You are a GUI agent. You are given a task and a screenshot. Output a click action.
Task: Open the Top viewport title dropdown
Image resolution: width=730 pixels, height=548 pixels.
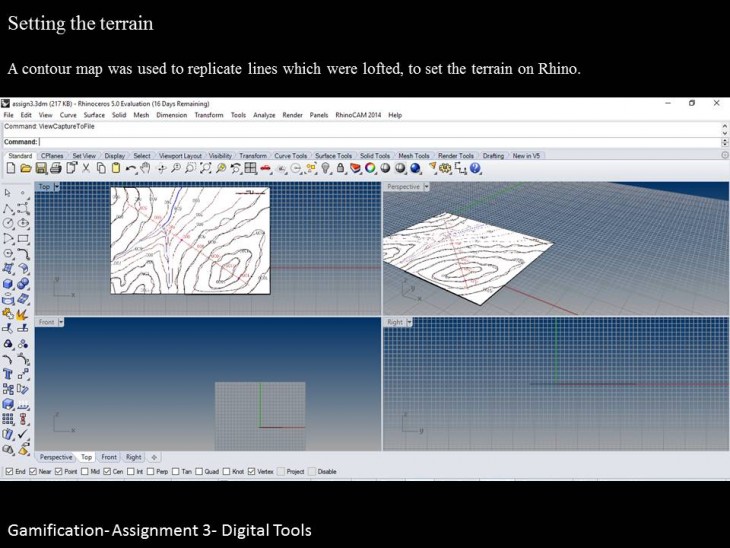(57, 187)
